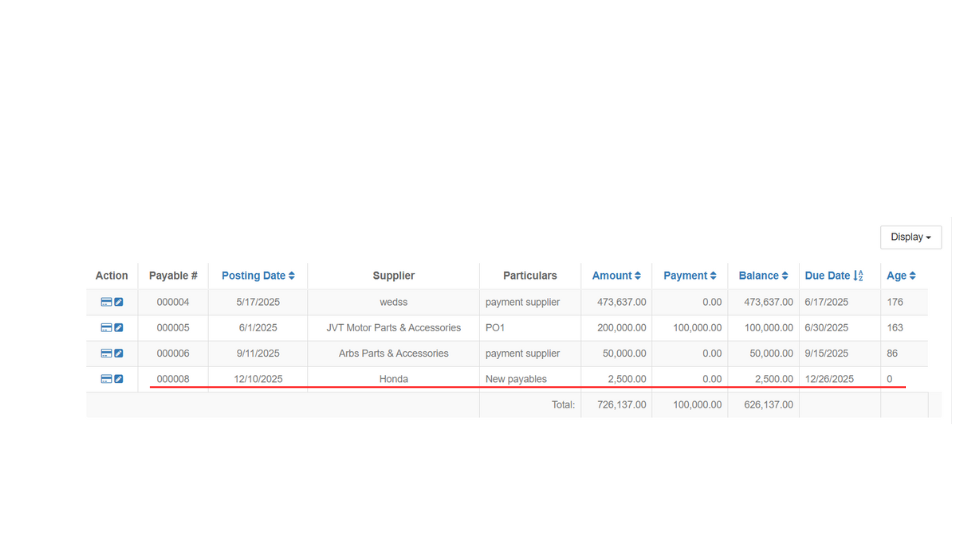Click the Arbs Parts & Accessories supplier cell
Image resolution: width=960 pixels, height=540 pixels.
tap(393, 354)
